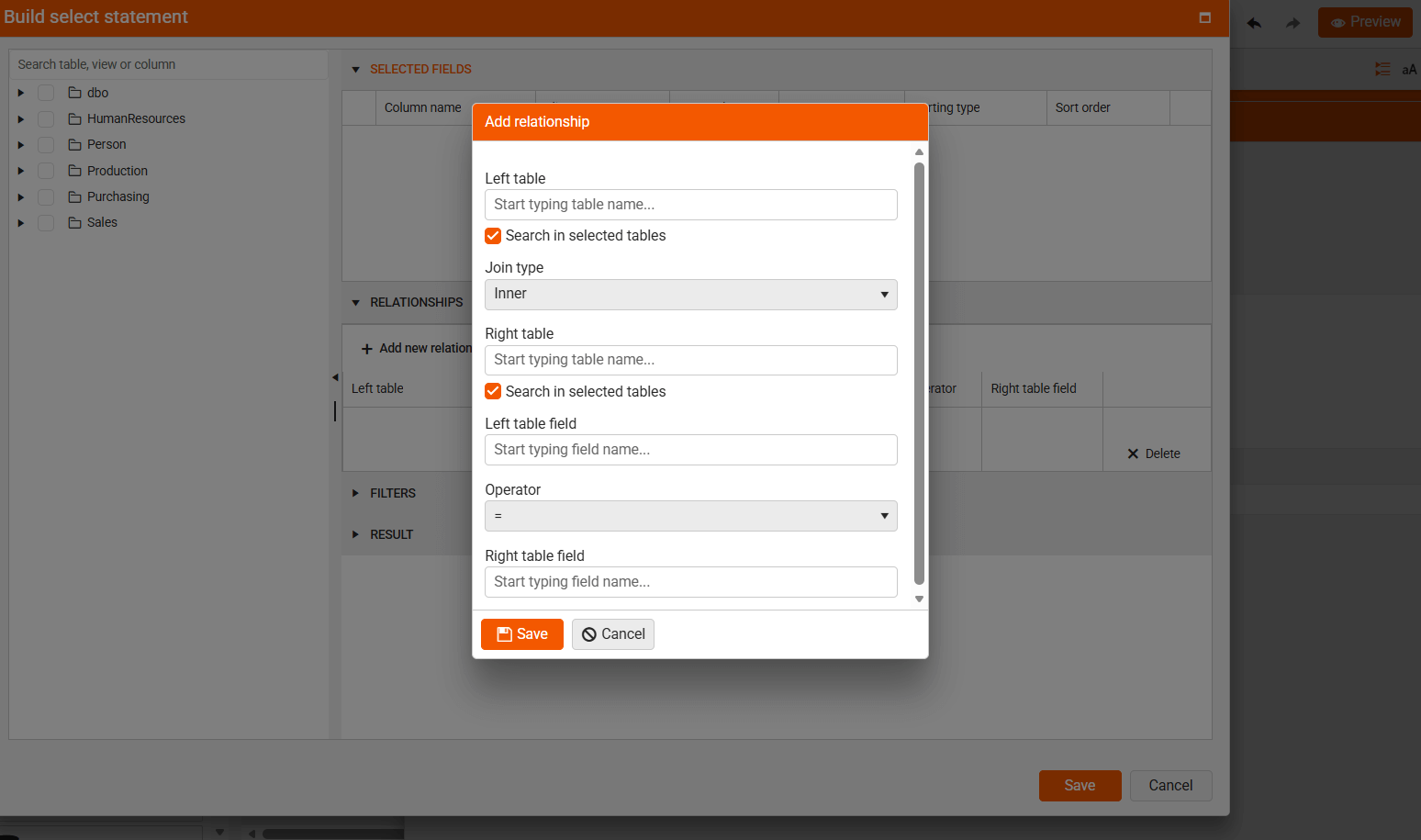Expand the dbo tree node
Image resolution: width=1421 pixels, height=840 pixels.
pos(21,93)
